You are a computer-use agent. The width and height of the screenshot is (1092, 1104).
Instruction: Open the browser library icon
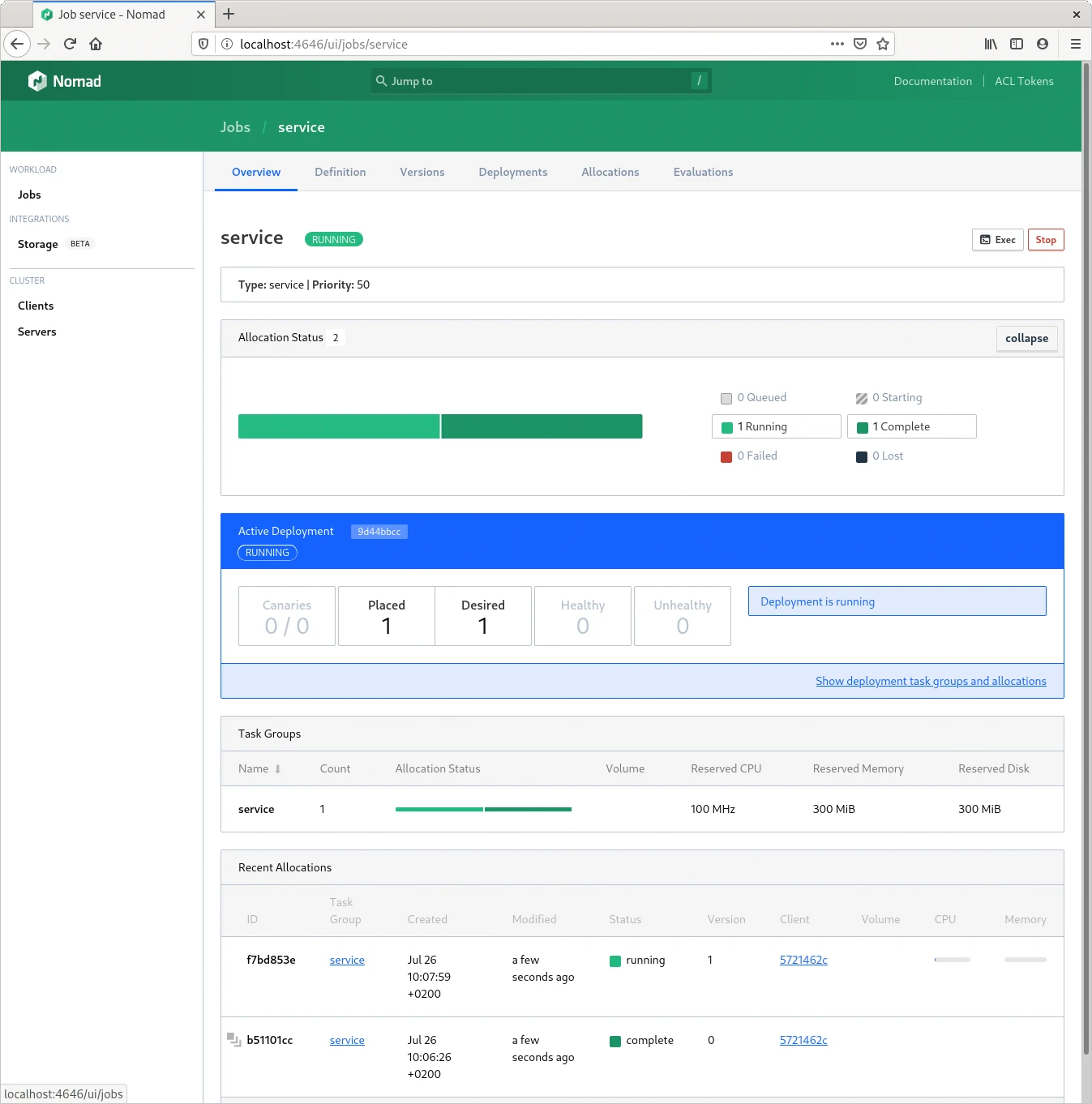coord(991,44)
